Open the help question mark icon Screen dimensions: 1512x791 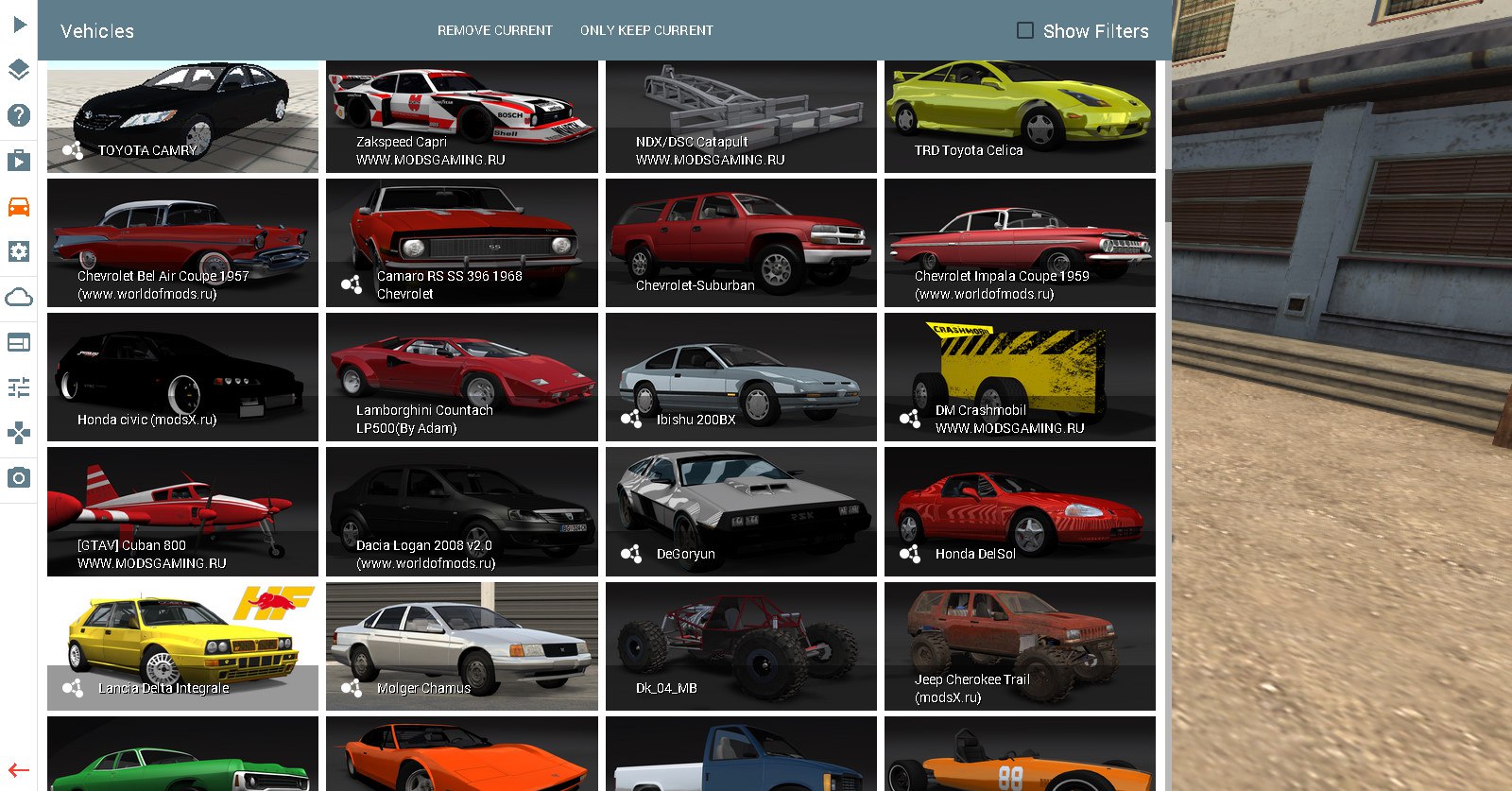[x=19, y=115]
